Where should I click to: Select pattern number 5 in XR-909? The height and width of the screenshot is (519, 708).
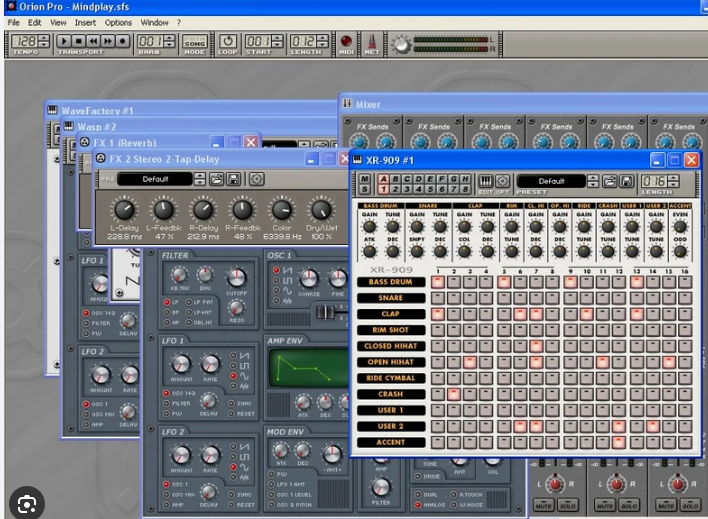430,189
